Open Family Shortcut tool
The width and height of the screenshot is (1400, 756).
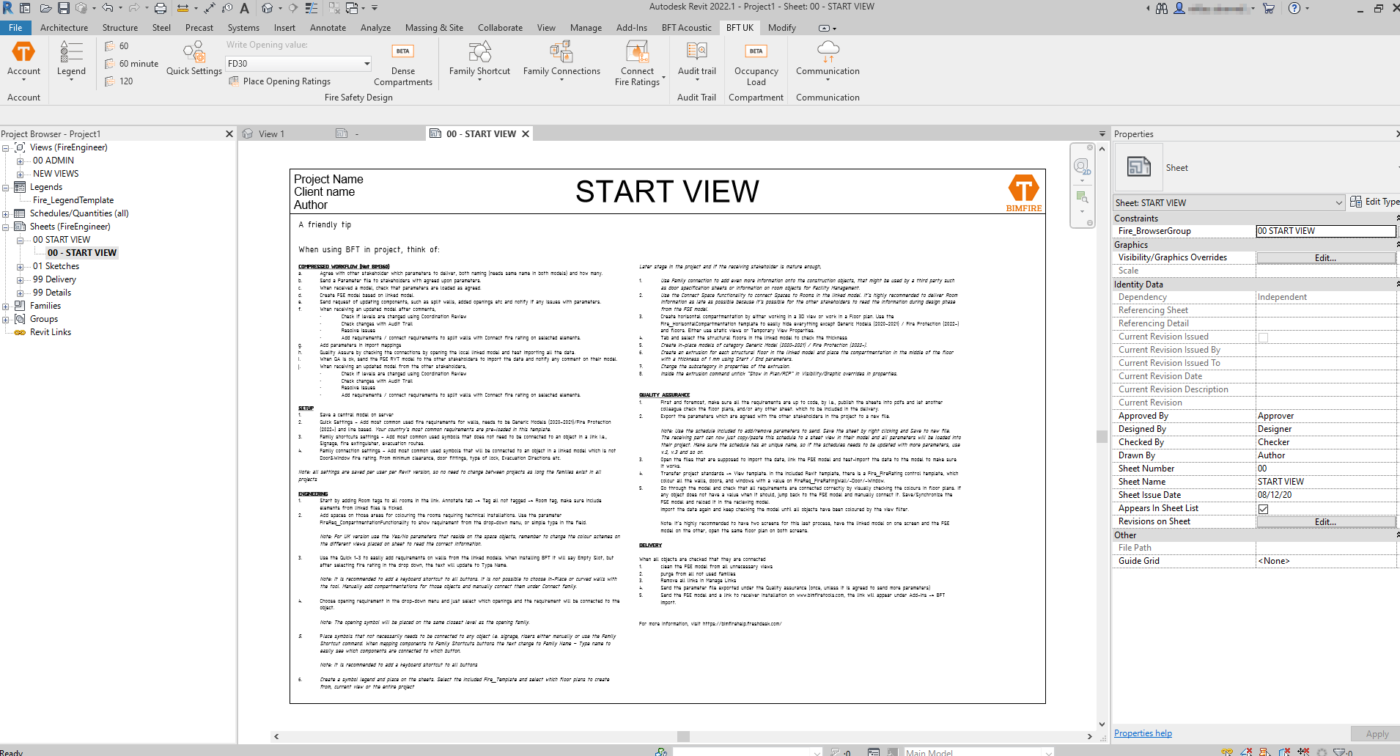point(480,60)
